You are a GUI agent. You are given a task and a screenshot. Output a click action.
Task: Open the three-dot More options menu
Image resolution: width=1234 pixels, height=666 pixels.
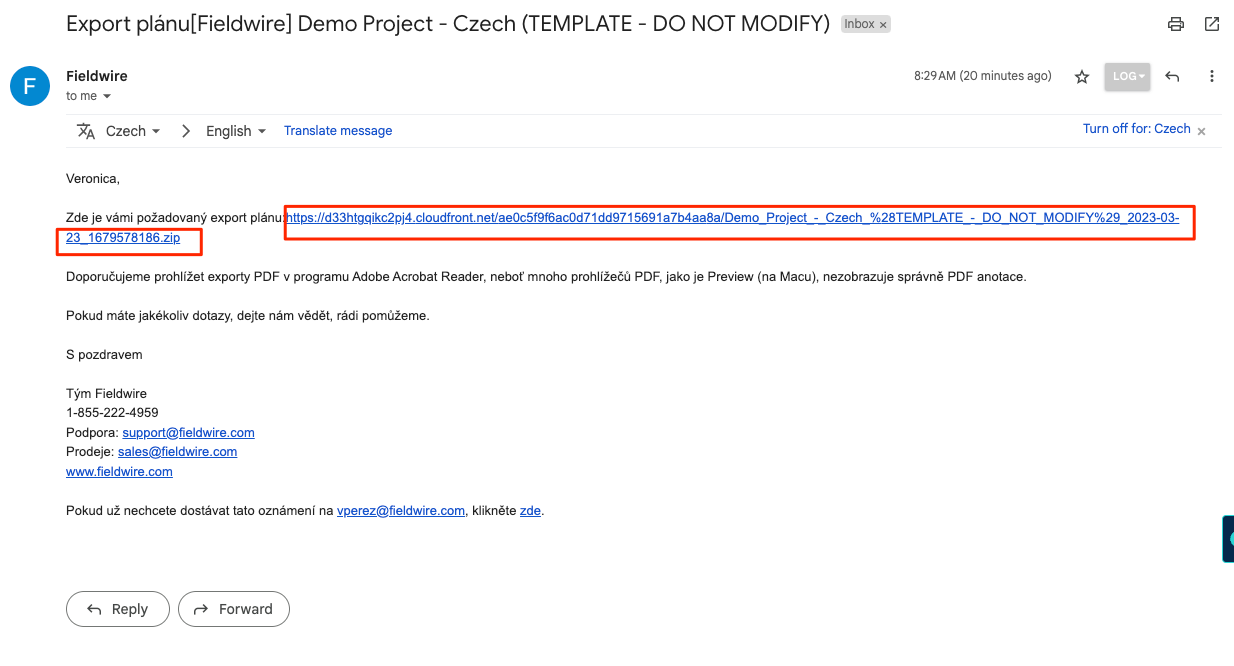point(1212,76)
